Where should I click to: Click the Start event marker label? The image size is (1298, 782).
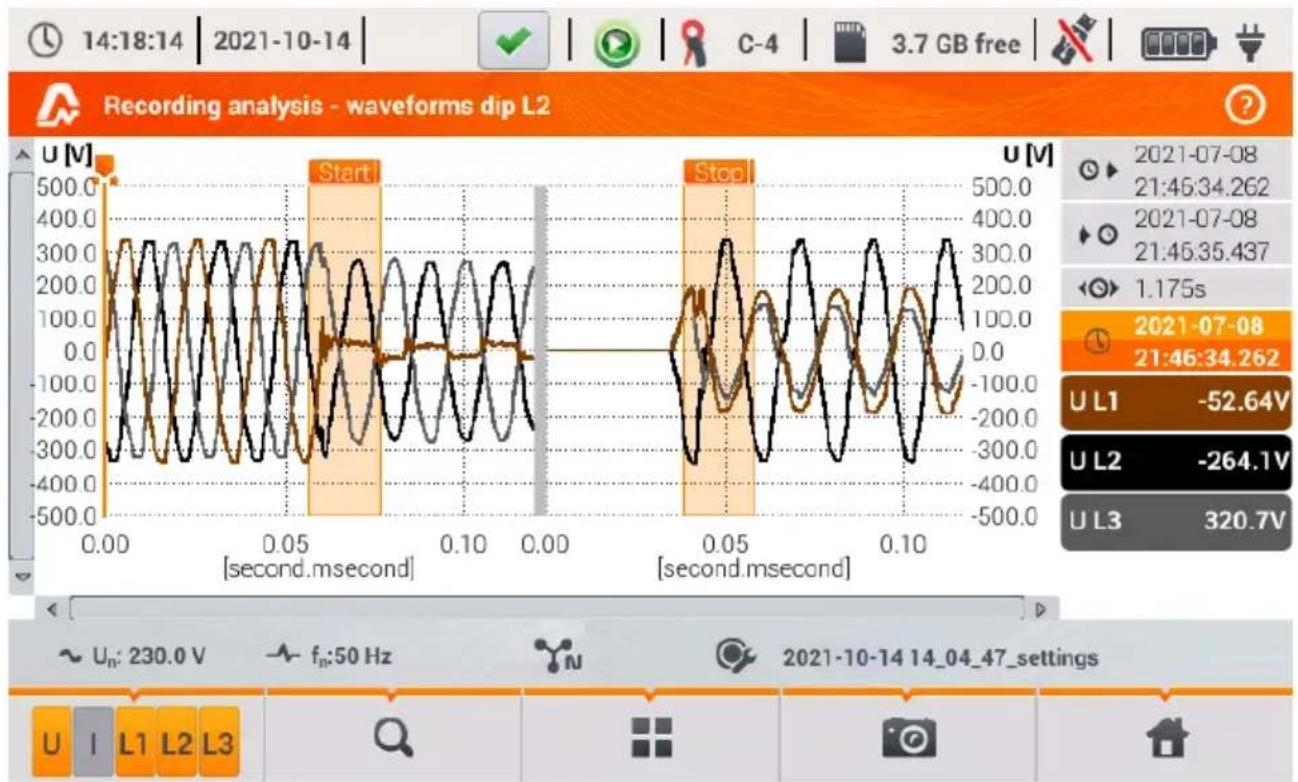tap(344, 173)
